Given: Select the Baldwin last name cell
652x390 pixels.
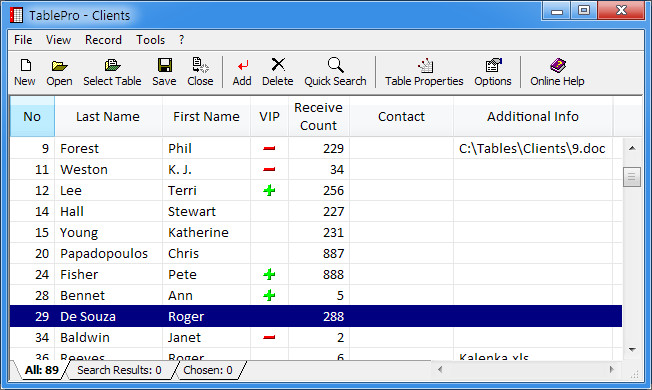Looking at the screenshot, I should [x=108, y=337].
